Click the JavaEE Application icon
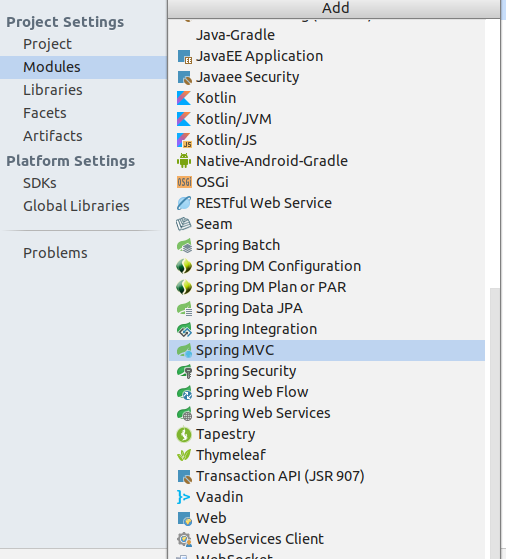Viewport: 506px width, 559px height. tap(184, 56)
